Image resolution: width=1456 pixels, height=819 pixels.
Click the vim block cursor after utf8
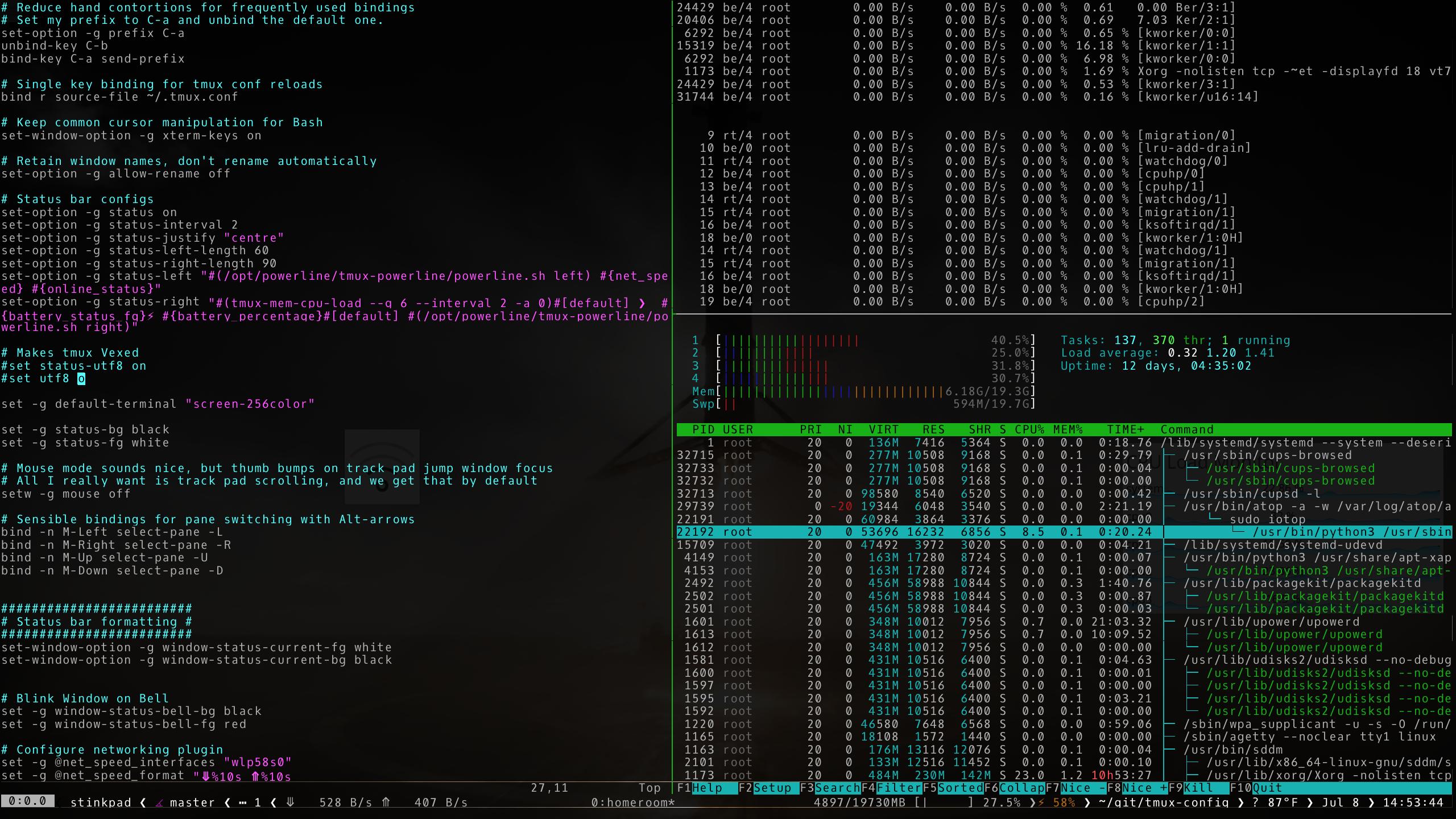click(x=81, y=379)
